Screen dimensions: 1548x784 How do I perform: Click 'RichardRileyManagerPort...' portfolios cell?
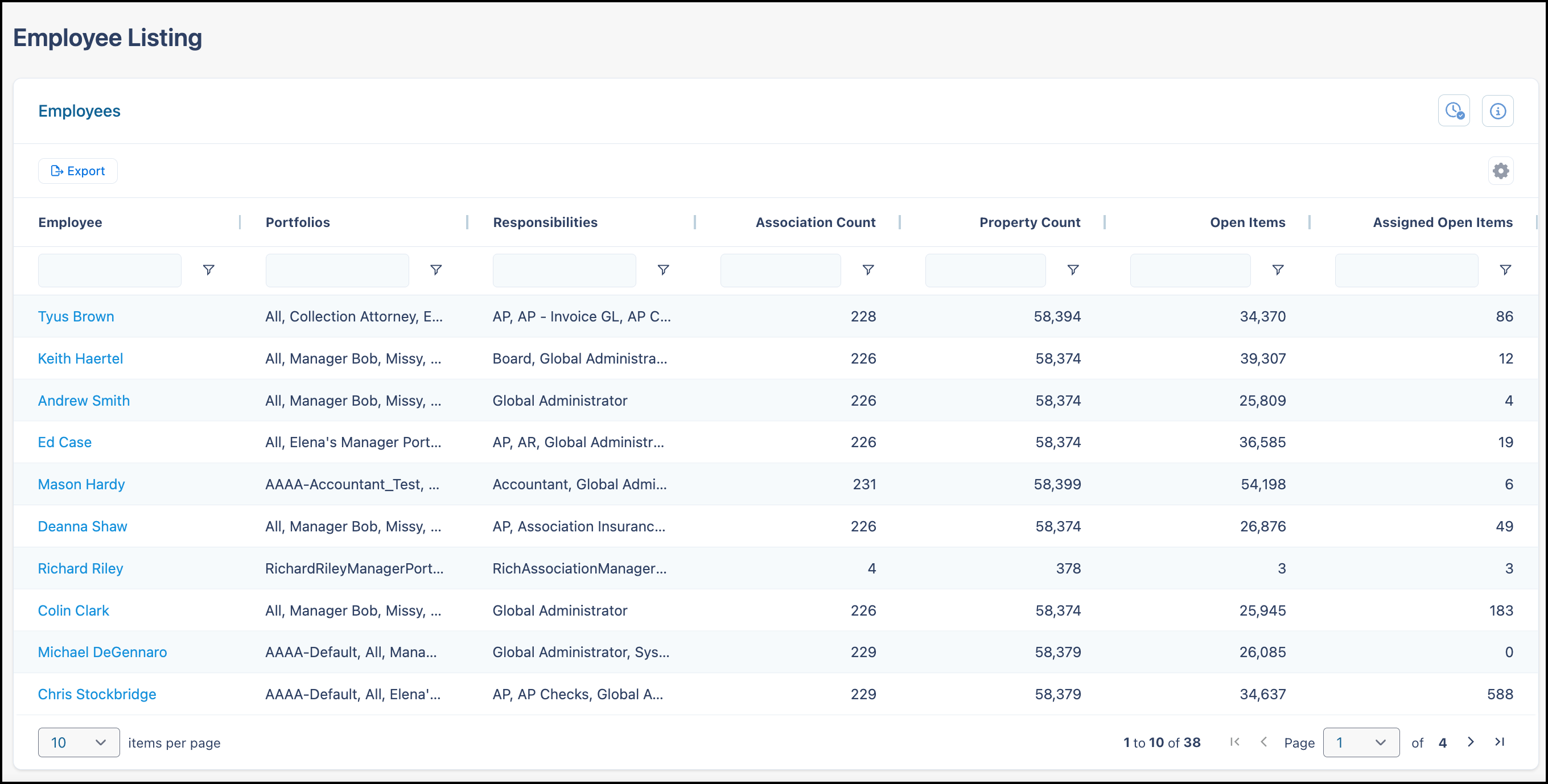355,568
